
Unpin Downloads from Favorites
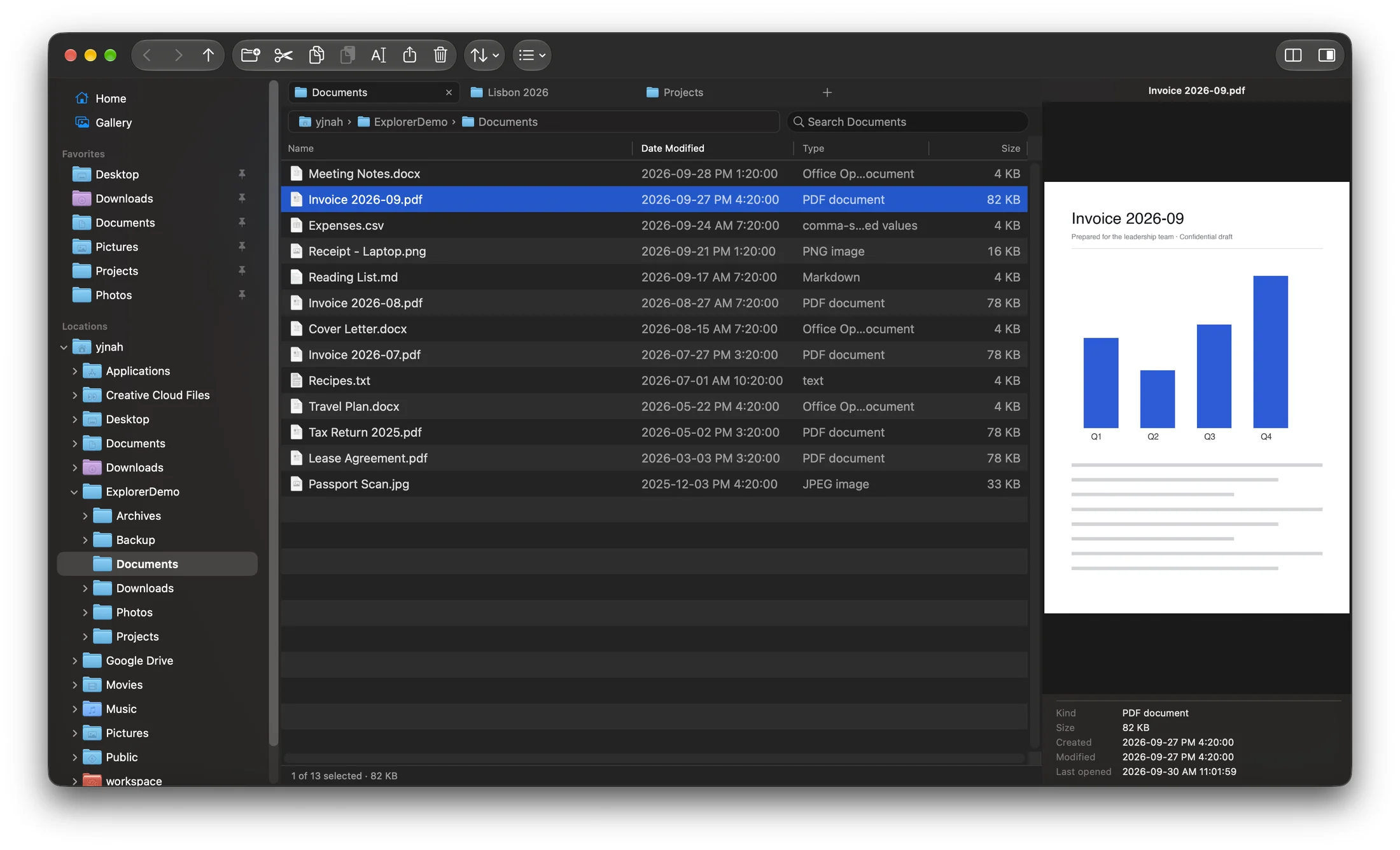point(242,199)
